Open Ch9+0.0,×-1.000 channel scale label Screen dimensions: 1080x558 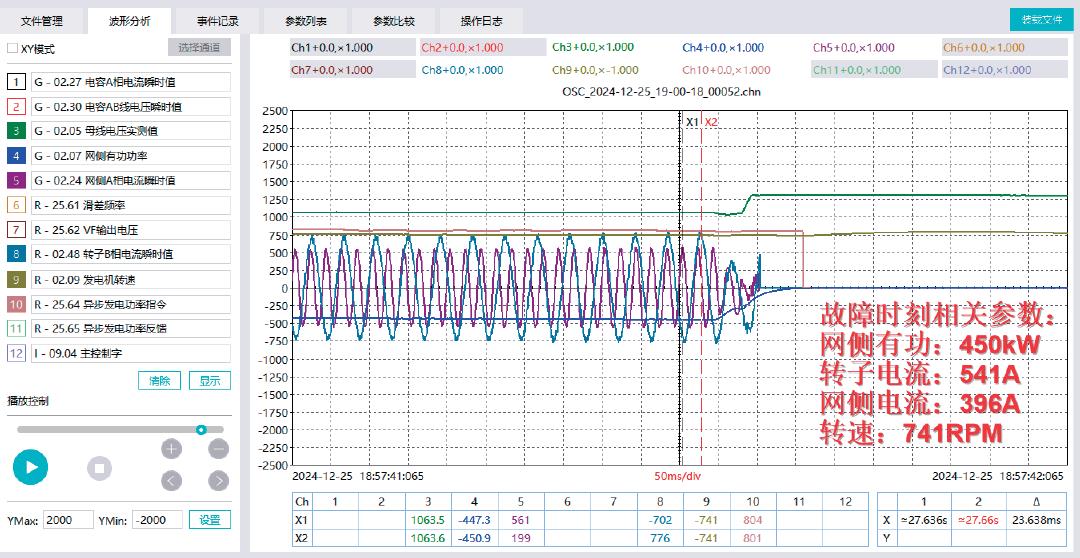pos(593,70)
